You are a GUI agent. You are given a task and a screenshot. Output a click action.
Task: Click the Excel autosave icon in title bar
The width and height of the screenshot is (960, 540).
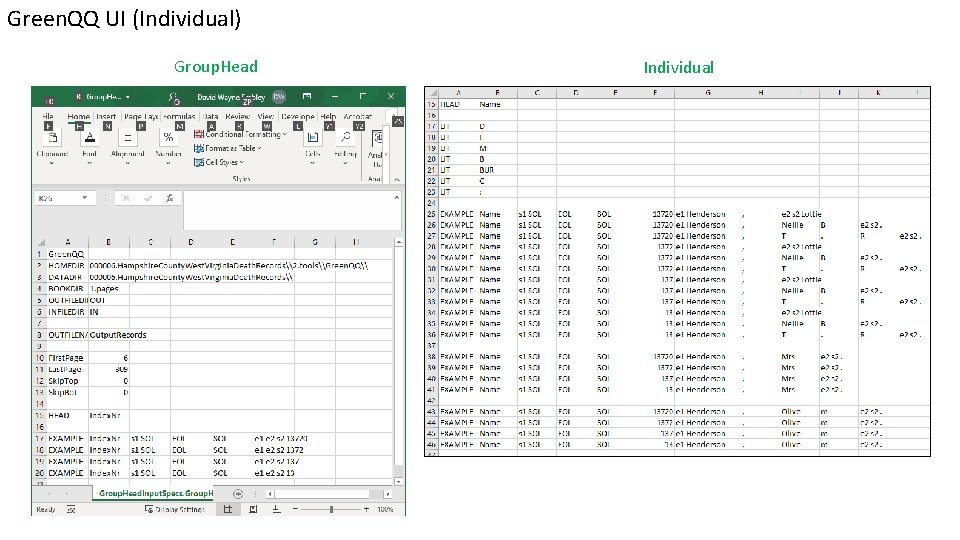(50, 100)
